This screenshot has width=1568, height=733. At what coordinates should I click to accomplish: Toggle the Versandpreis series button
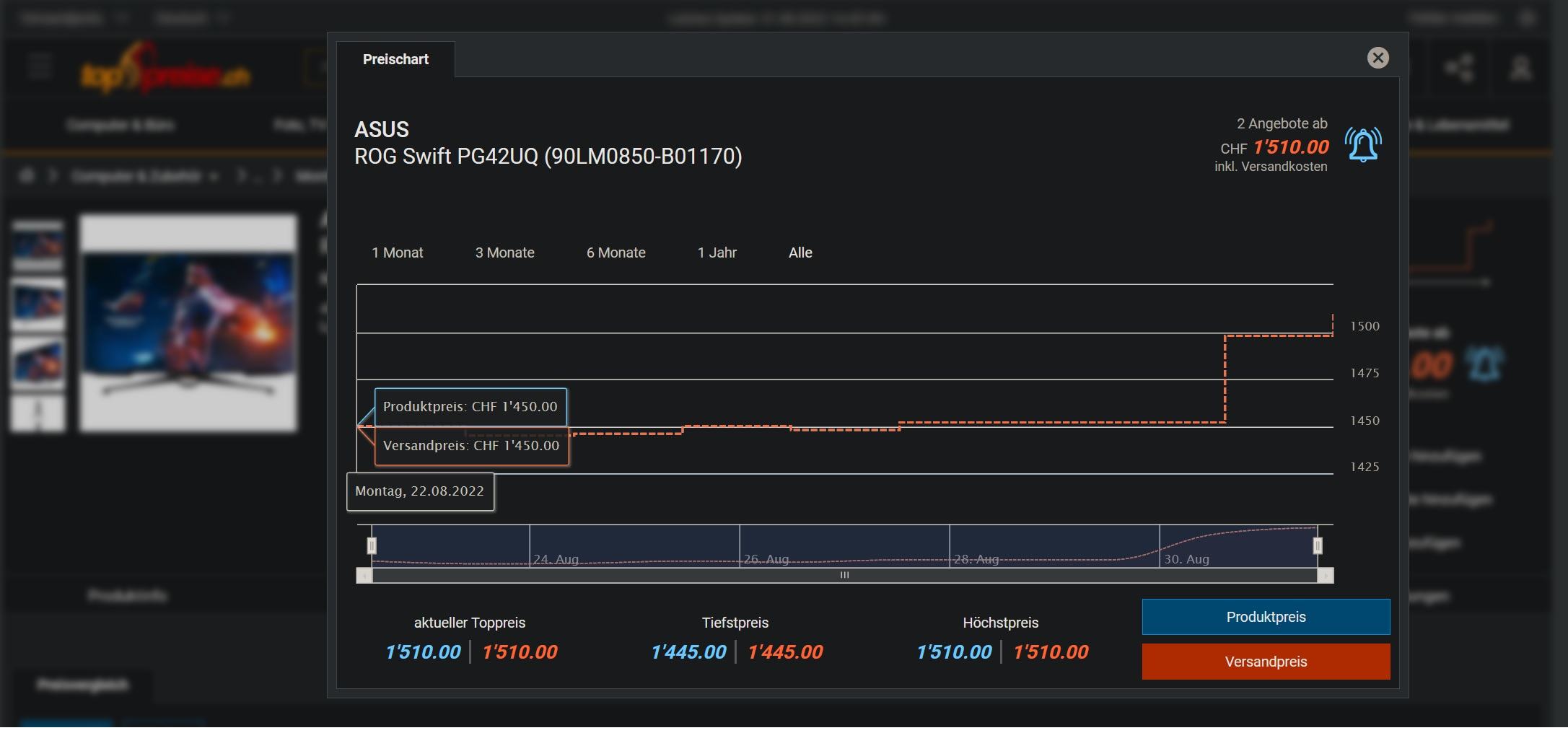[1266, 662]
